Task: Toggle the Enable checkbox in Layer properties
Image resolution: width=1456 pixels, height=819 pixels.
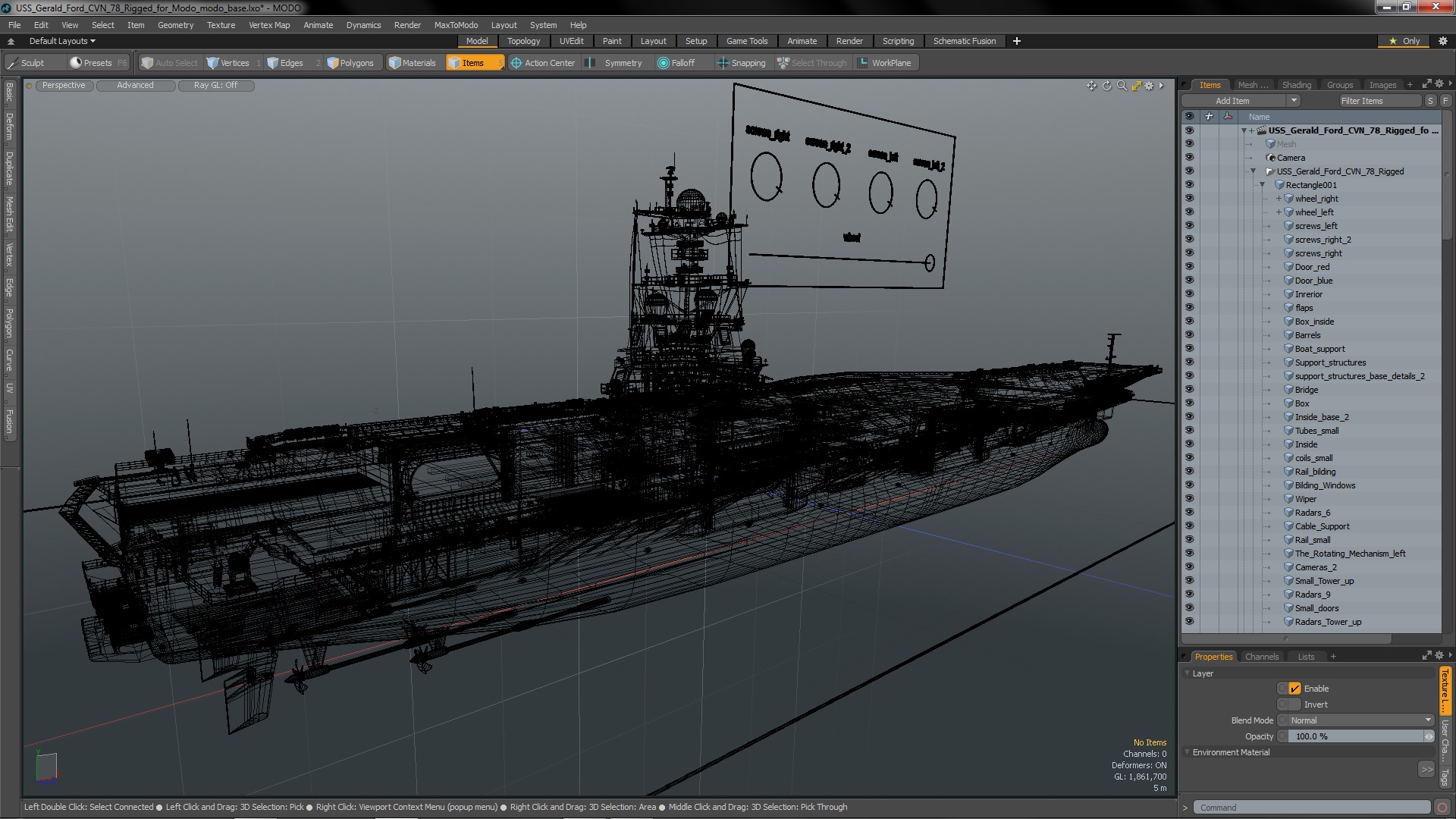Action: pyautogui.click(x=1294, y=689)
